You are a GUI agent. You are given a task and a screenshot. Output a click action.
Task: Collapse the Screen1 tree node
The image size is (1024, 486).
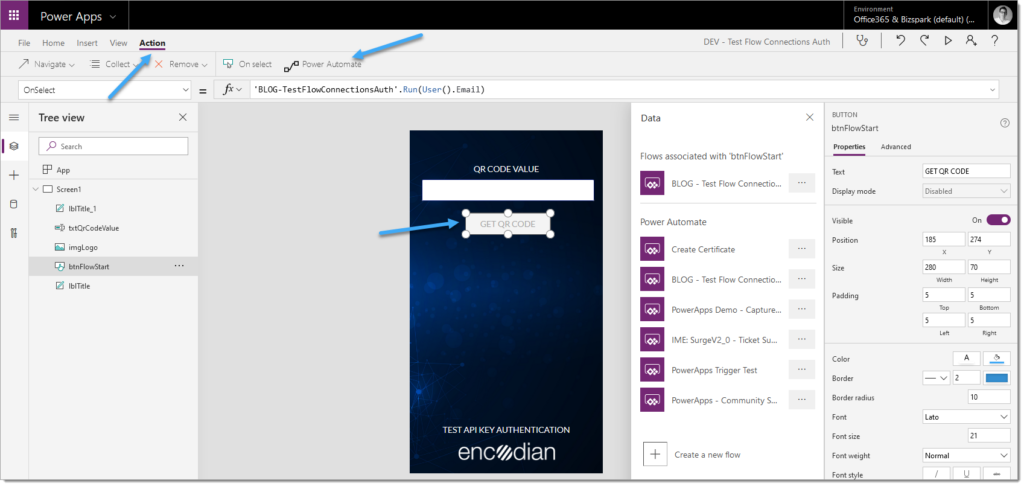(x=35, y=189)
